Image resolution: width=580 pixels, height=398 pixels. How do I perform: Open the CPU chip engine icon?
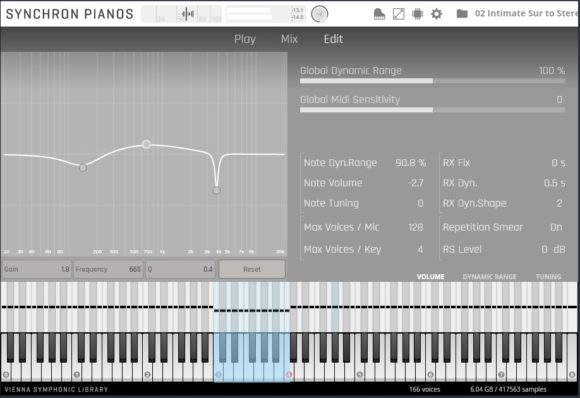pyautogui.click(x=417, y=14)
